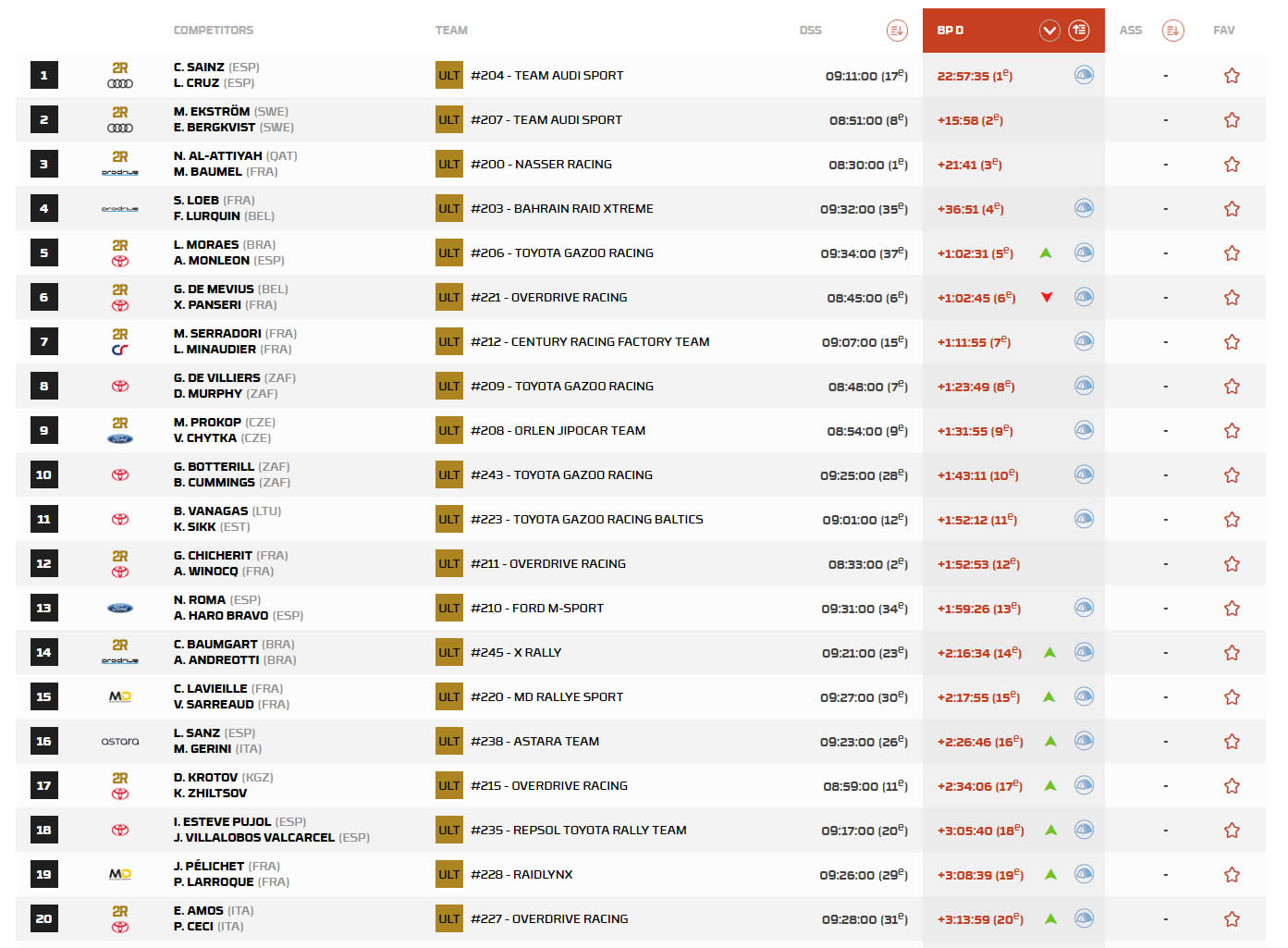Click the ULT category badge for #203
1288x948 pixels.
point(449,209)
